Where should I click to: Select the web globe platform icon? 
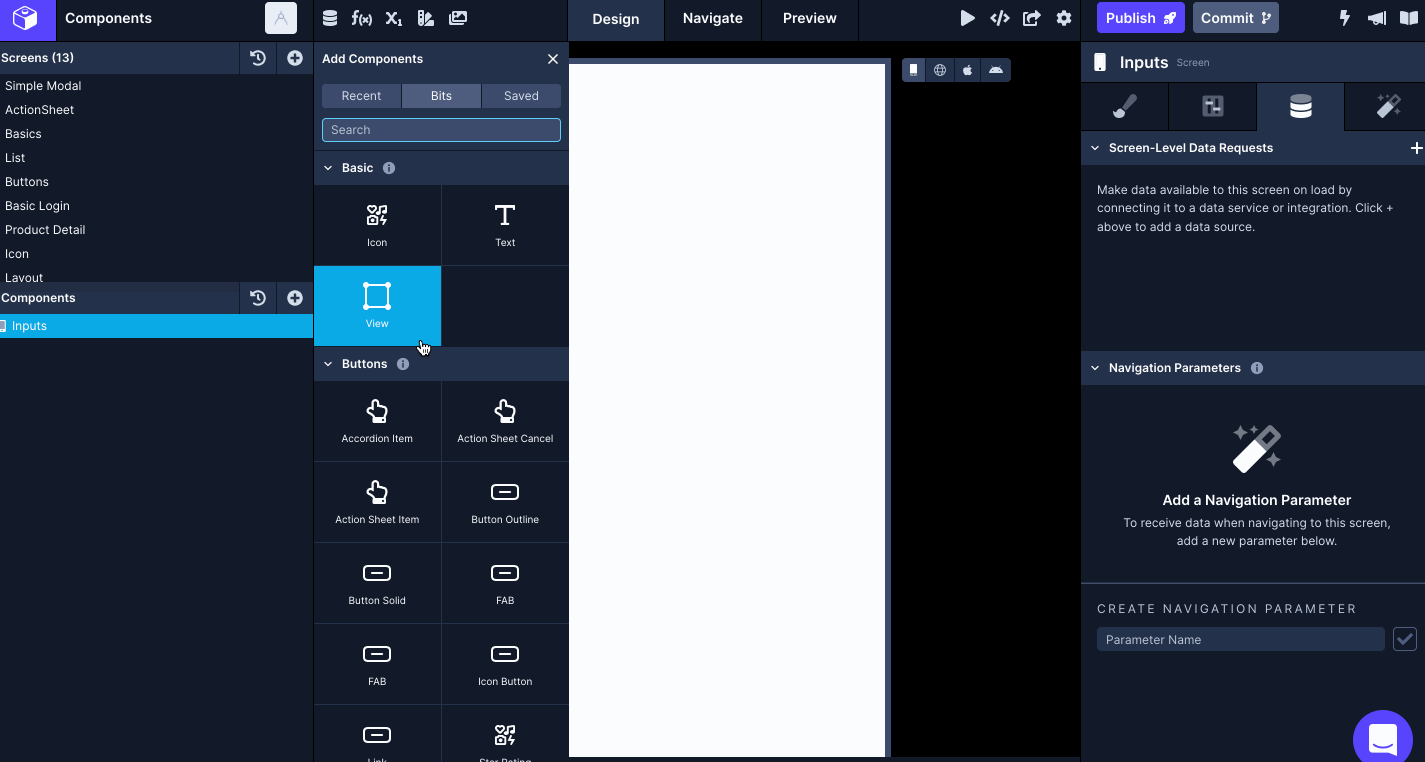tap(940, 70)
